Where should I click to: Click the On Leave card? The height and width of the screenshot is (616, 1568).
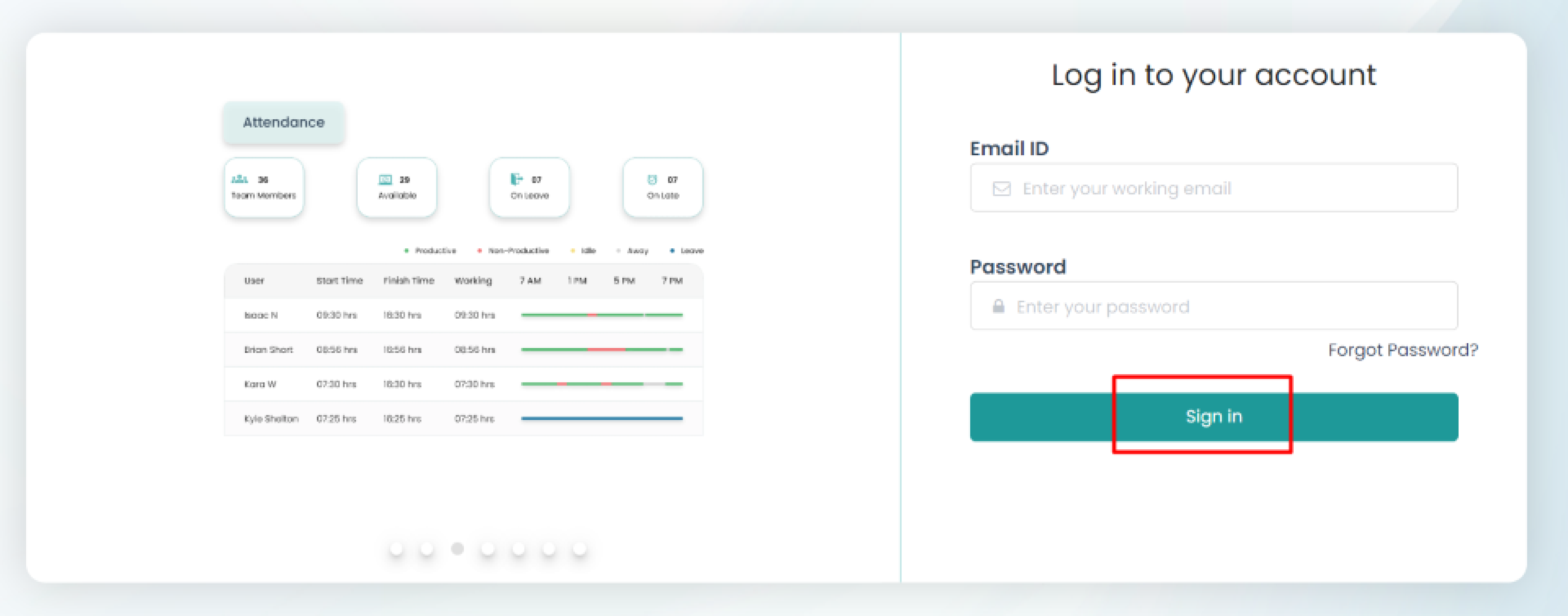pos(530,187)
